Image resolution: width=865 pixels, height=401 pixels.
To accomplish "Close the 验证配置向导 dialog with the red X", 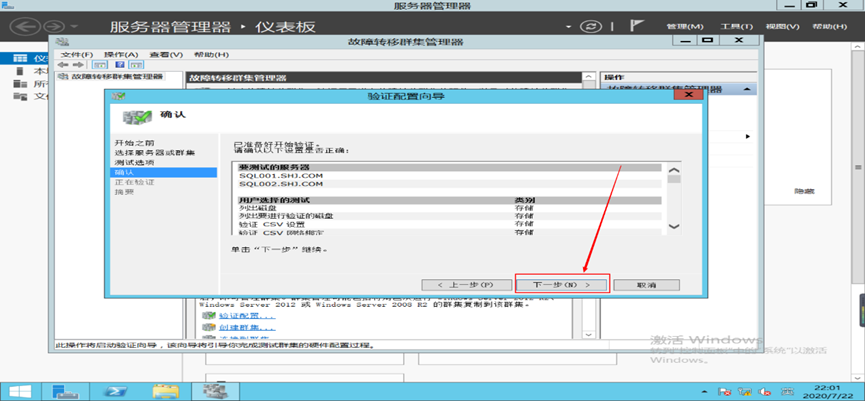I will pos(688,95).
